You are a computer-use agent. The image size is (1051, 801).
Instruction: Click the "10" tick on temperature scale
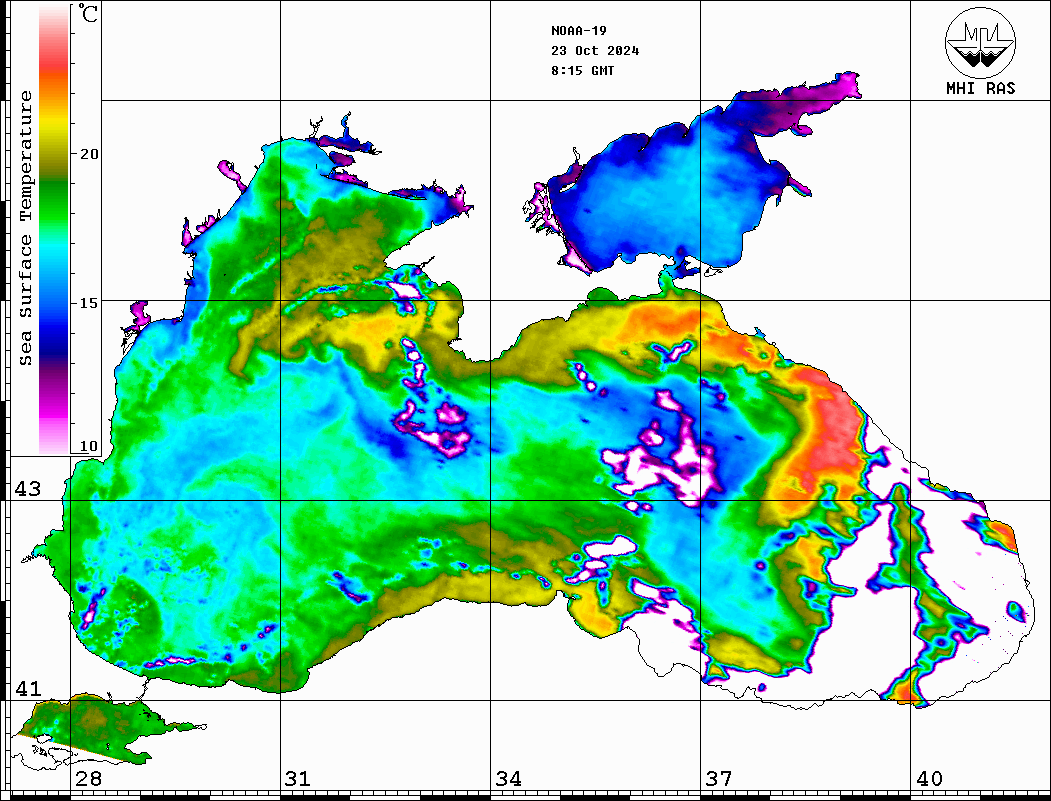tap(89, 446)
